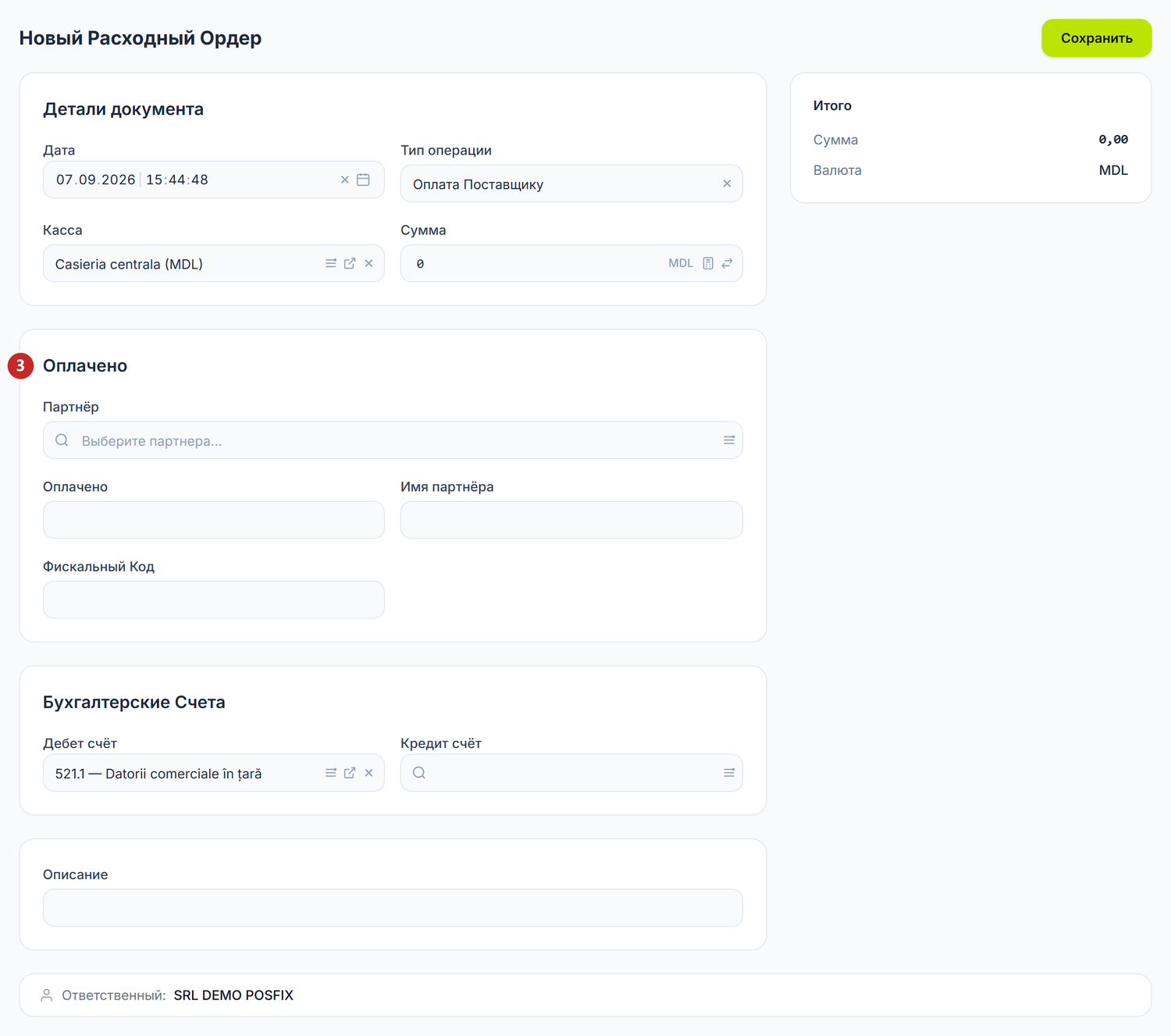
Task: Select the SRL DEMO POSFIX responsible text
Action: (233, 995)
